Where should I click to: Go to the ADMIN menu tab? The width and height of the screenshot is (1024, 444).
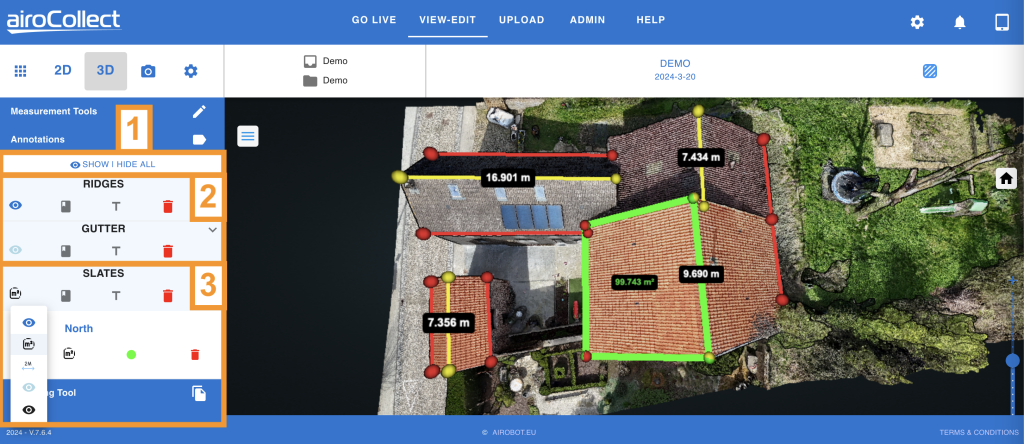point(587,20)
